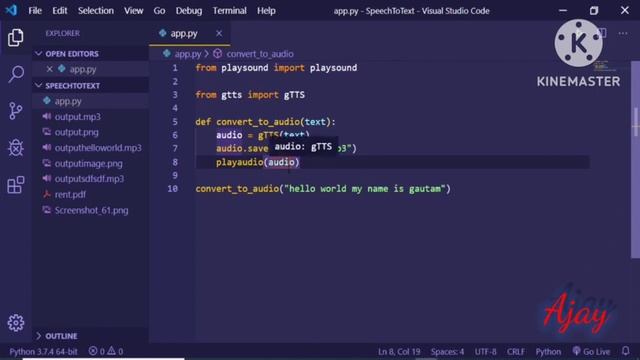Click the "hello world my name is gautam" string
This screenshot has width=640, height=360.
[x=365, y=189]
